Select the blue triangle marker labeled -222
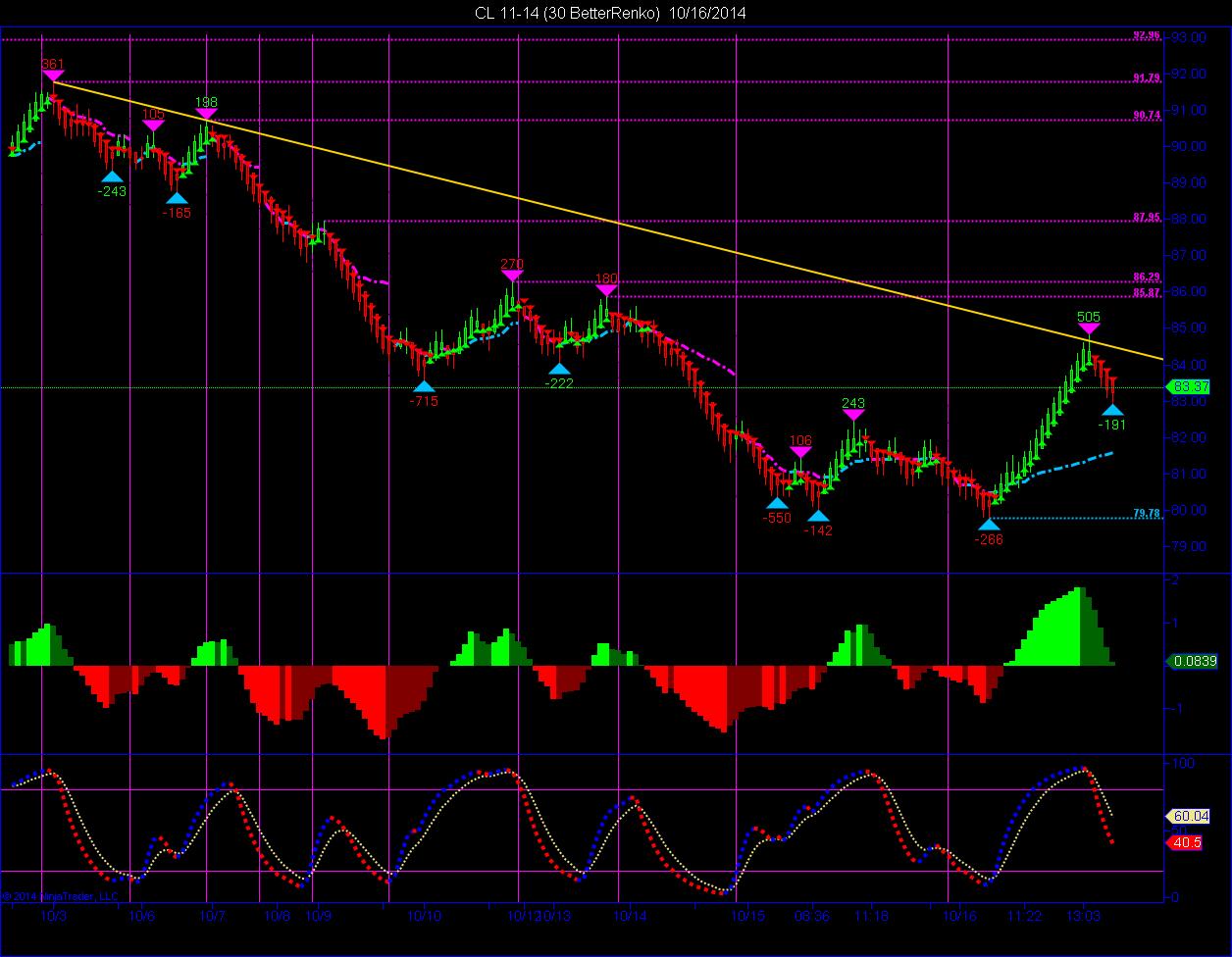Screen dimensions: 1232x957 pos(559,370)
